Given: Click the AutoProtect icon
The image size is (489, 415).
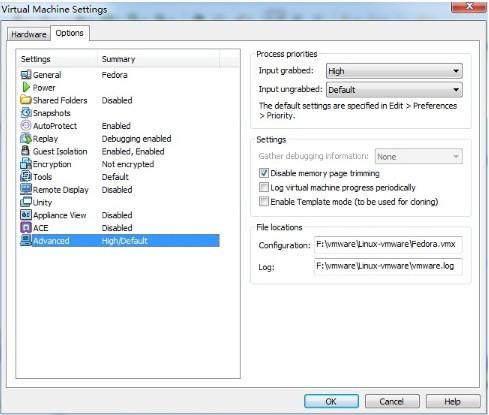Looking at the screenshot, I should tap(26, 126).
